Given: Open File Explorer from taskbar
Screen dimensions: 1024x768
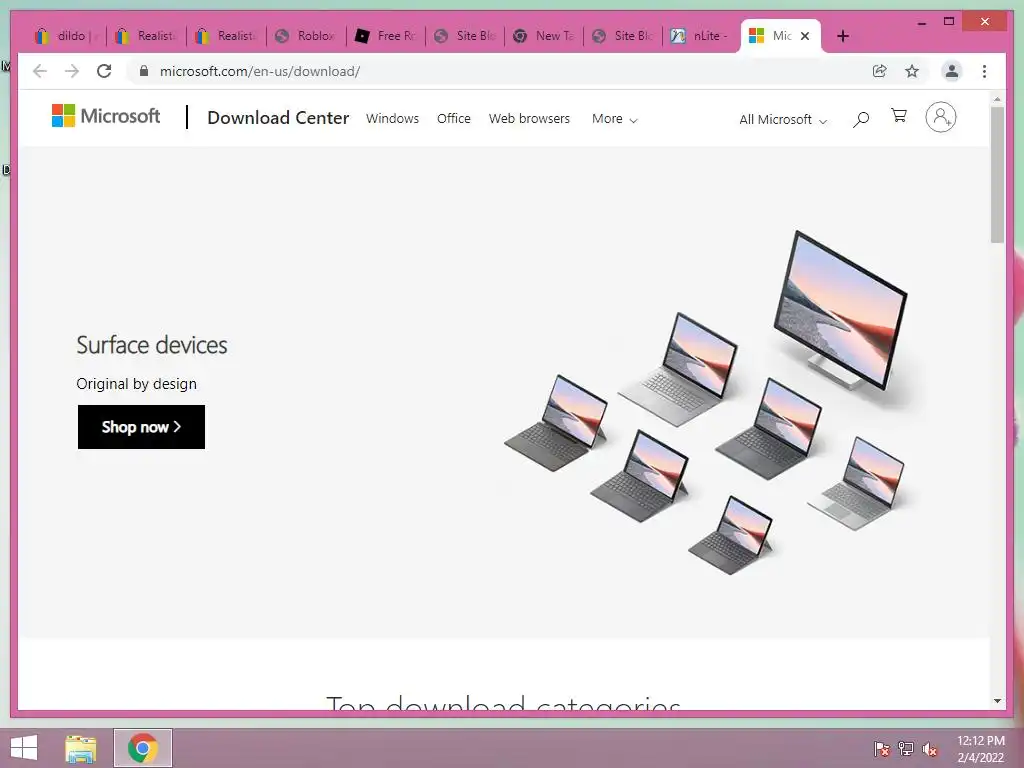Looking at the screenshot, I should coord(80,748).
